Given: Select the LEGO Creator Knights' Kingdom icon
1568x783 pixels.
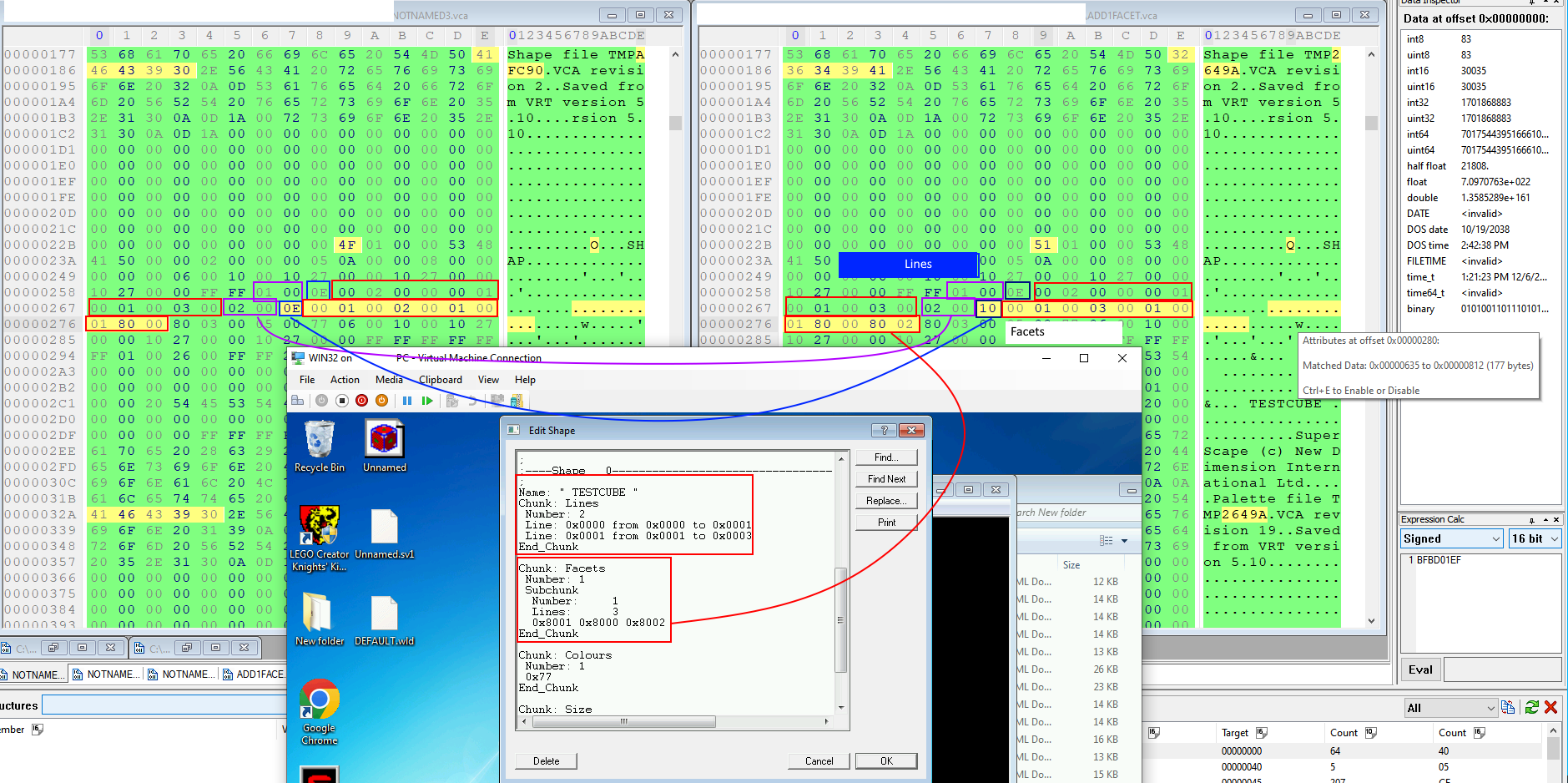Looking at the screenshot, I should click(319, 539).
